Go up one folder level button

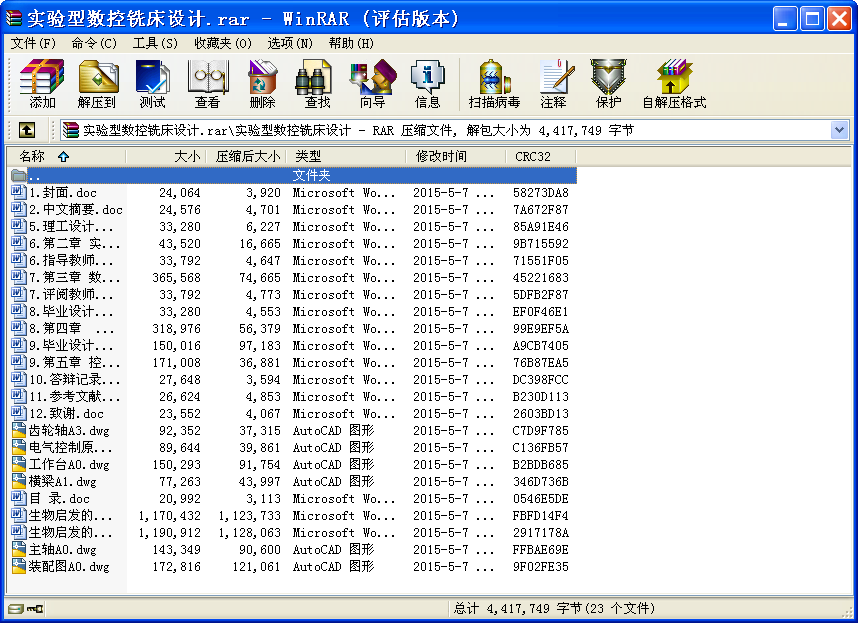click(x=27, y=130)
